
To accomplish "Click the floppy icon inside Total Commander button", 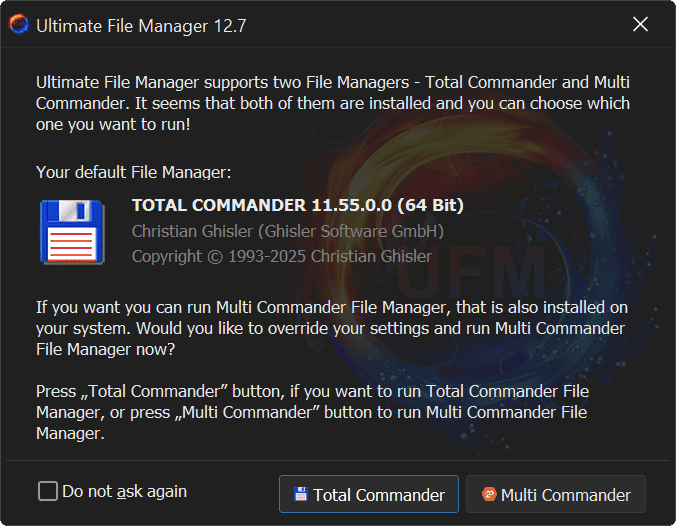I will pyautogui.click(x=300, y=494).
